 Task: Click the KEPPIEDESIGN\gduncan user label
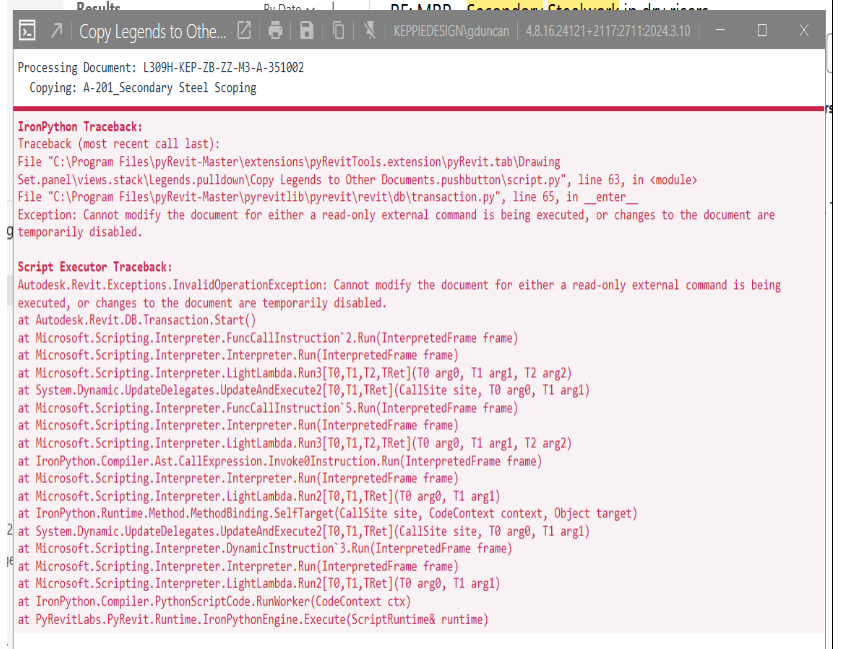pos(451,31)
